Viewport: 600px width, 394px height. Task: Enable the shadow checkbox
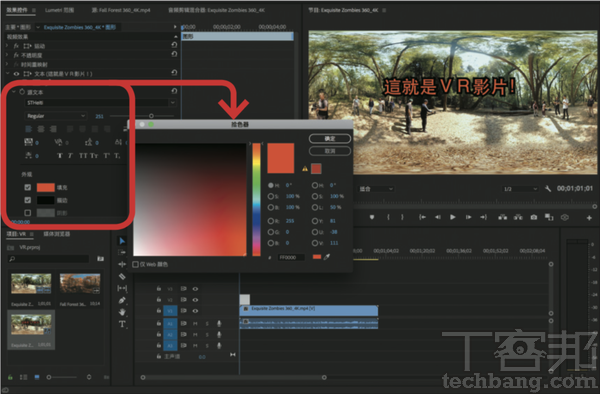click(x=28, y=213)
